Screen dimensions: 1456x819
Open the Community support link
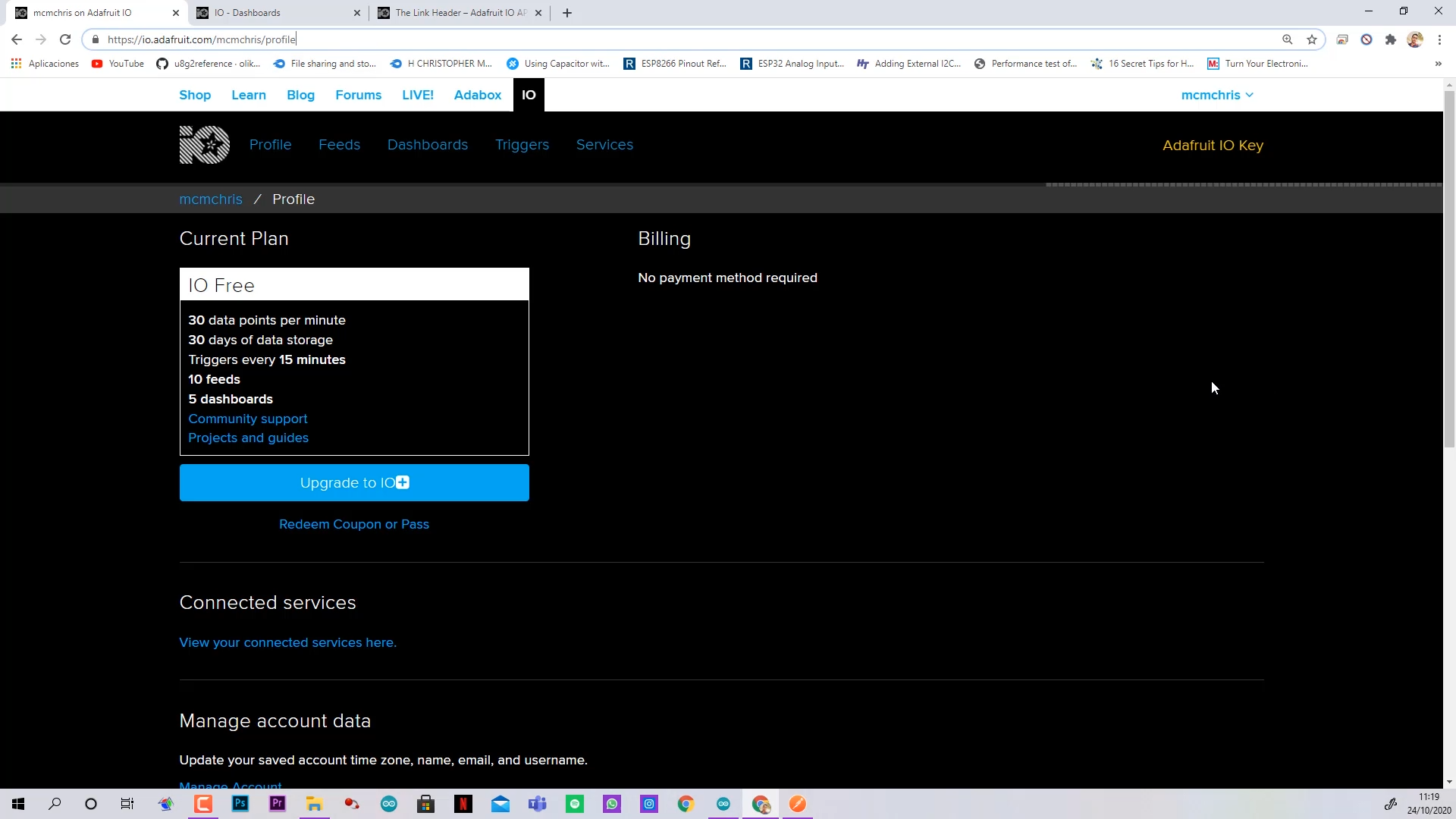(248, 419)
